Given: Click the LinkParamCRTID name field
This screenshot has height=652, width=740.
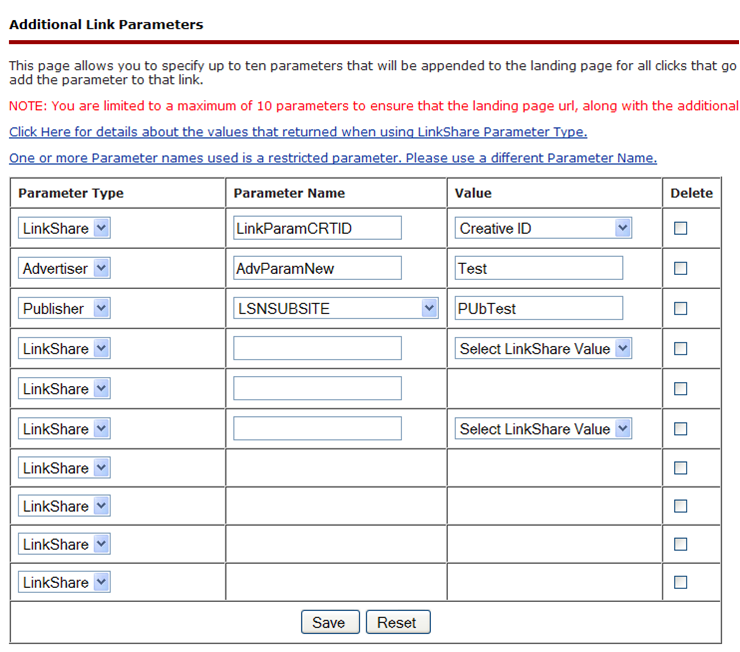Looking at the screenshot, I should click(317, 228).
